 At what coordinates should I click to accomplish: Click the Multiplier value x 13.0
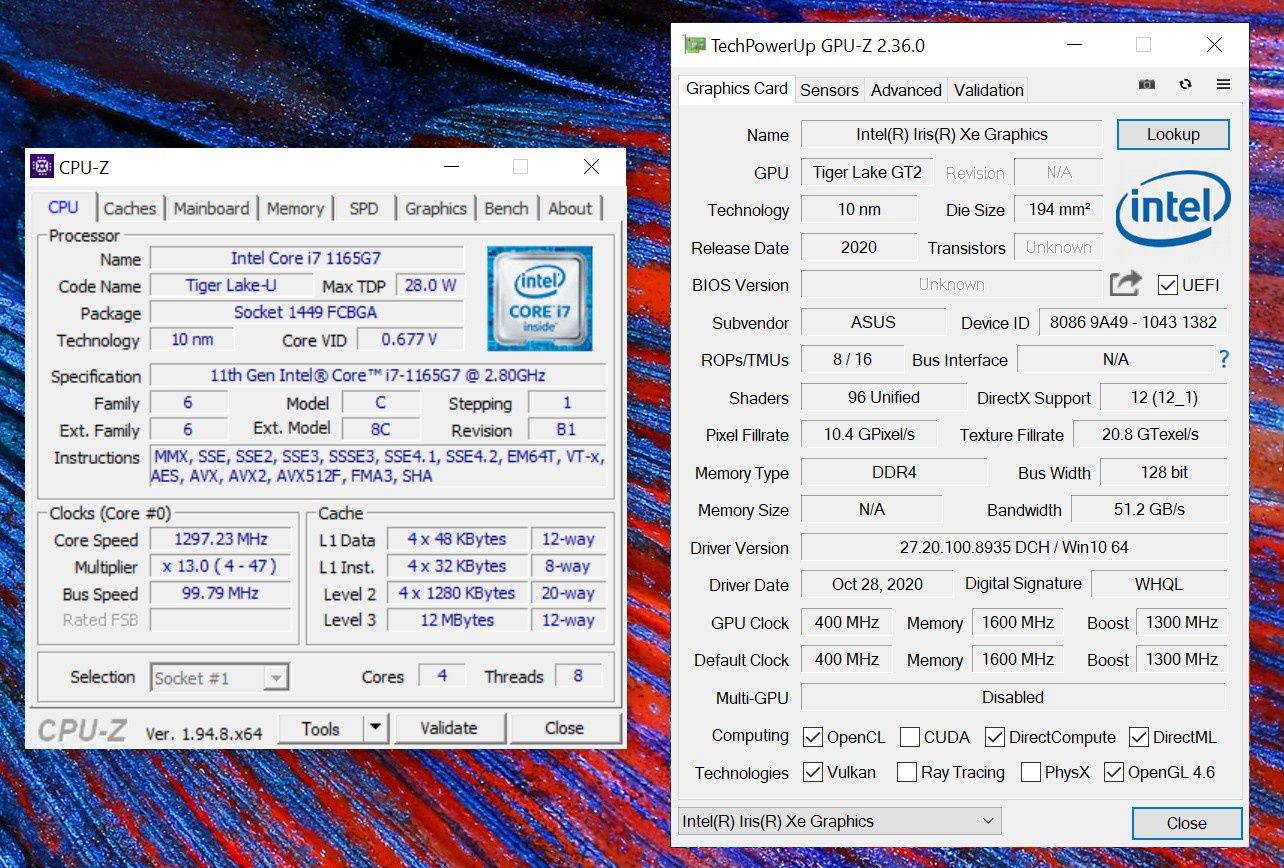point(220,566)
